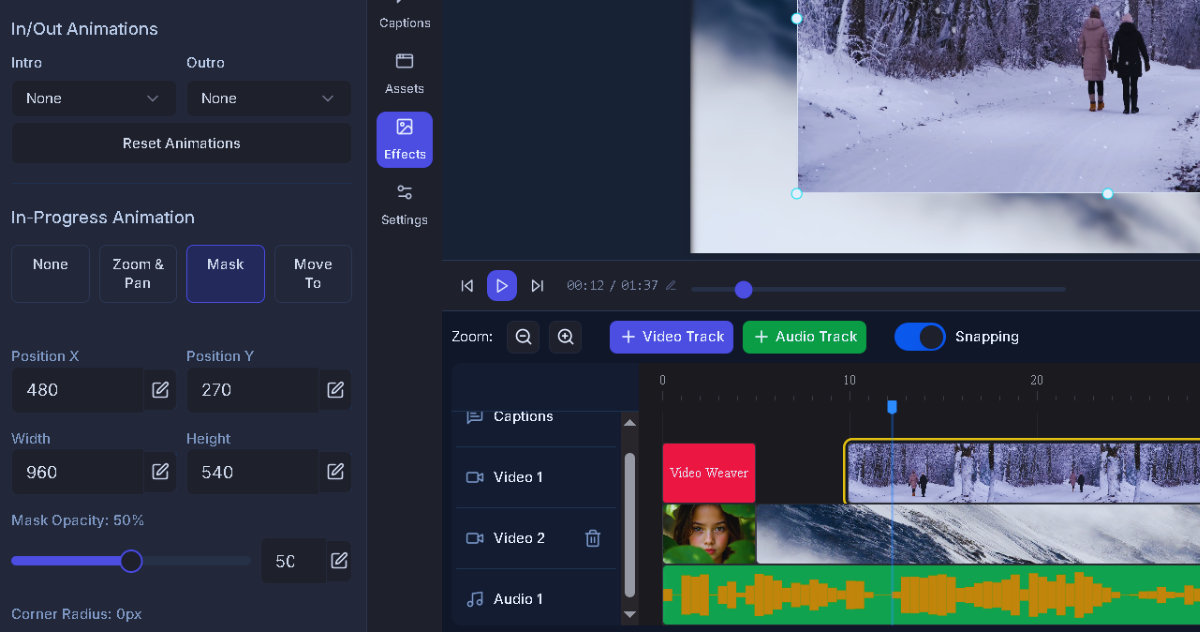Click the timeline zoom out icon
This screenshot has height=632, width=1200.
523,336
